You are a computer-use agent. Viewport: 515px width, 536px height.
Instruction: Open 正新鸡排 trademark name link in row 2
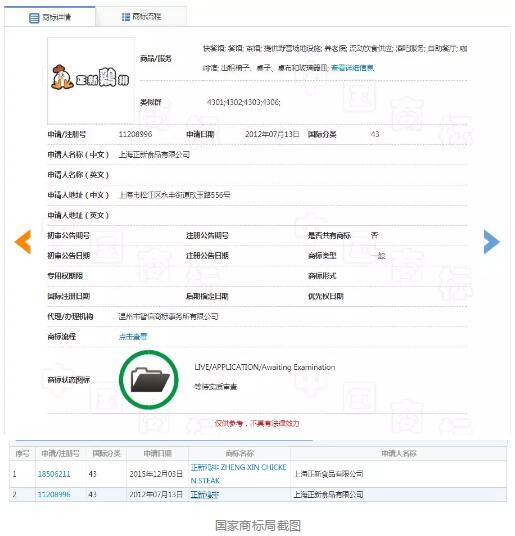pyautogui.click(x=204, y=495)
